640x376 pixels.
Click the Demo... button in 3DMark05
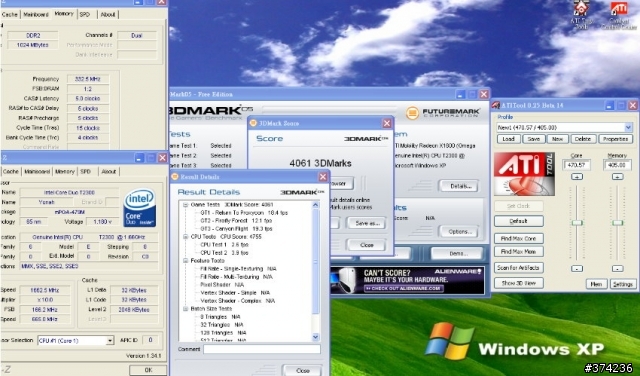(456, 254)
